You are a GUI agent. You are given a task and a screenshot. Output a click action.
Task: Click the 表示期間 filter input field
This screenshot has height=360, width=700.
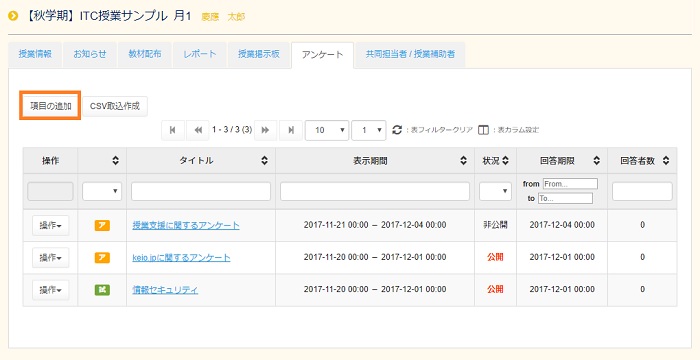pos(375,191)
